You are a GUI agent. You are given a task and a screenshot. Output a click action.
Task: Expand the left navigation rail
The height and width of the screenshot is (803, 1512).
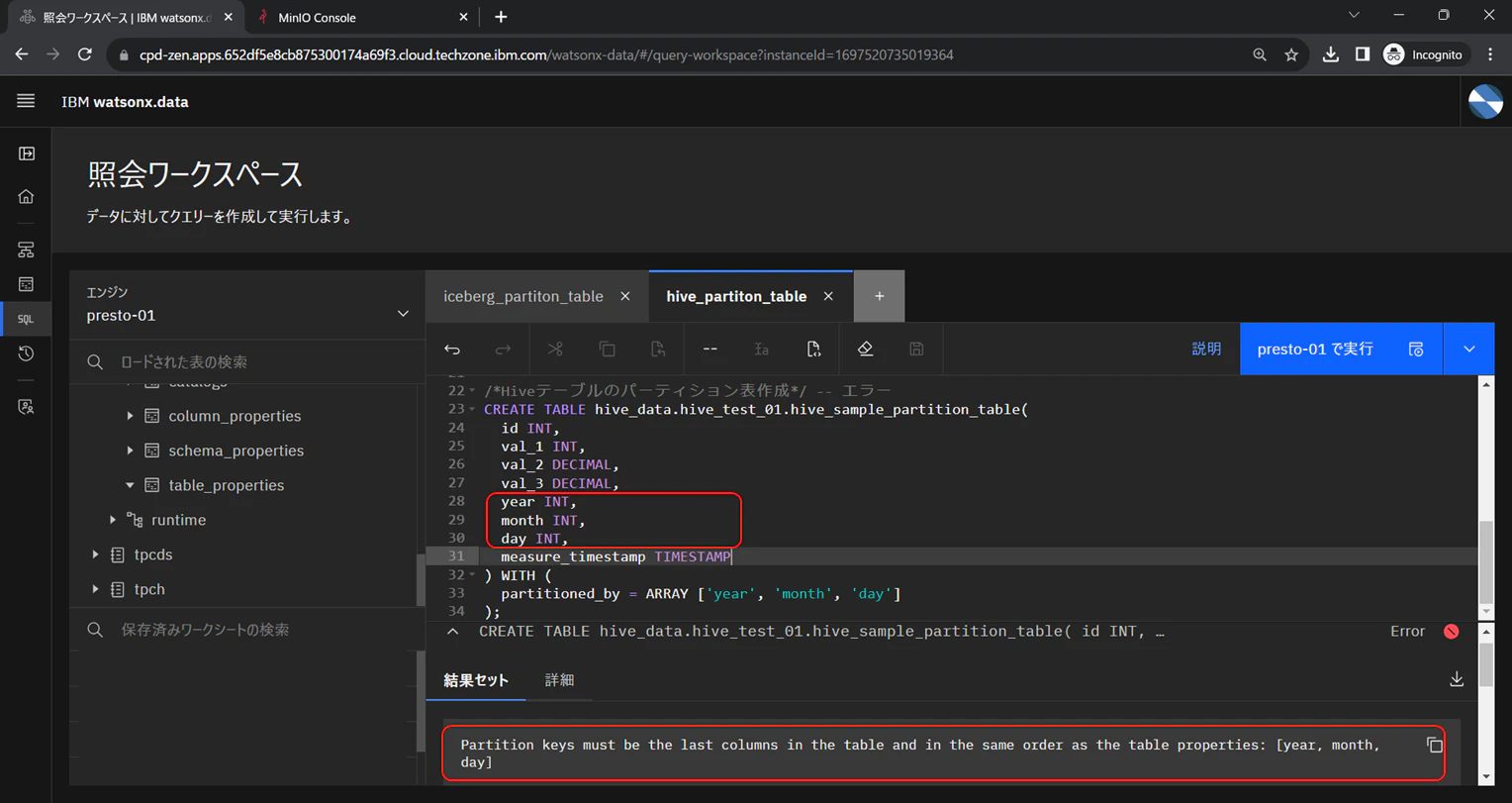pos(27,153)
